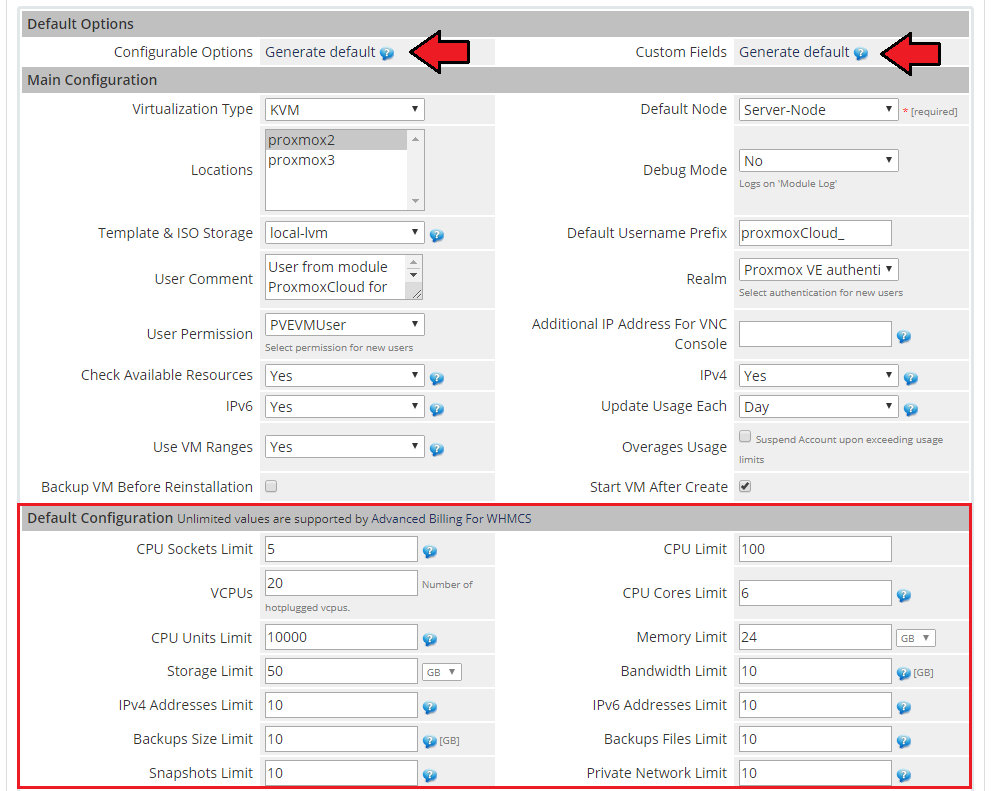The height and width of the screenshot is (791, 998).
Task: Click help icon next to Custom Fields Generate default
Action: point(861,53)
